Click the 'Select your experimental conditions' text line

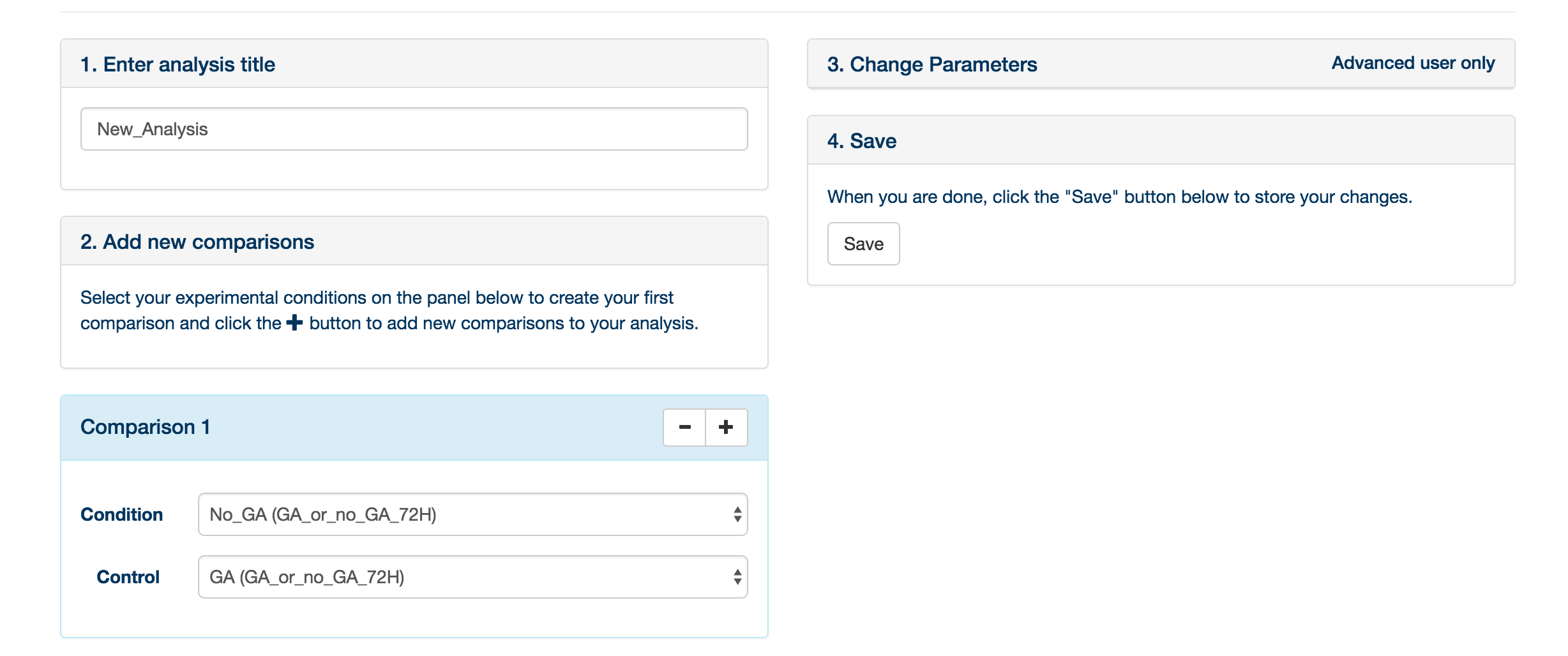pyautogui.click(x=377, y=297)
